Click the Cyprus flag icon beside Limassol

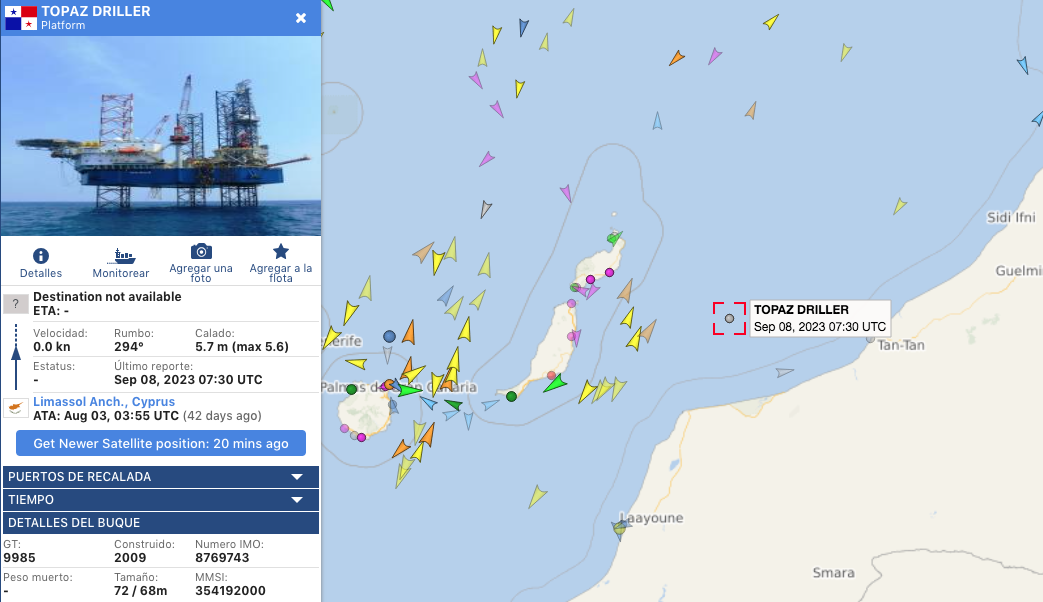(15, 407)
